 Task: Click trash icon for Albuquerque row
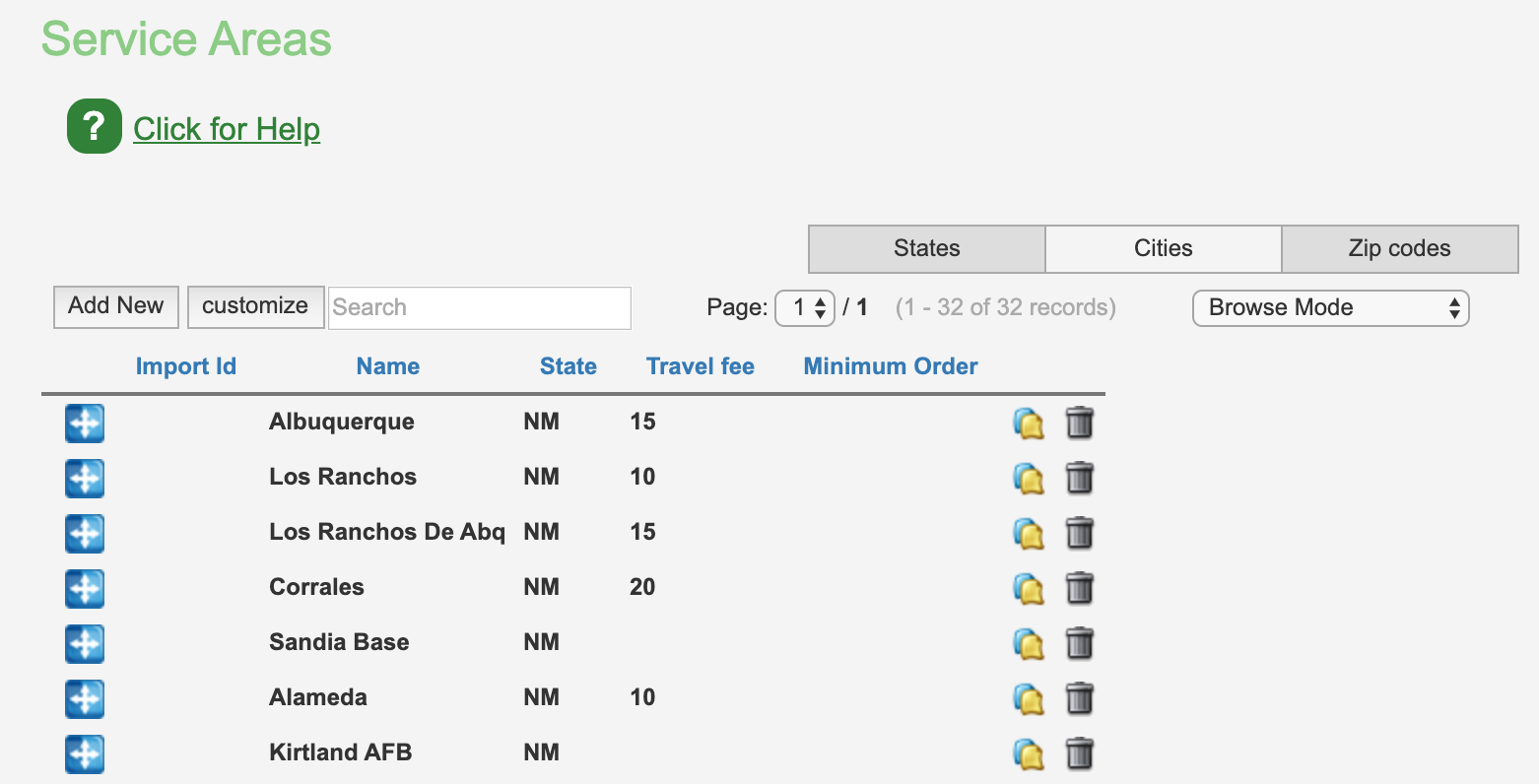tap(1080, 423)
